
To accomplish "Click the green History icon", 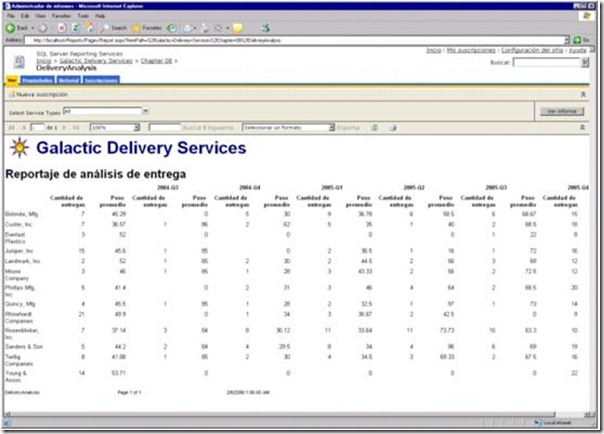I will pyautogui.click(x=172, y=28).
